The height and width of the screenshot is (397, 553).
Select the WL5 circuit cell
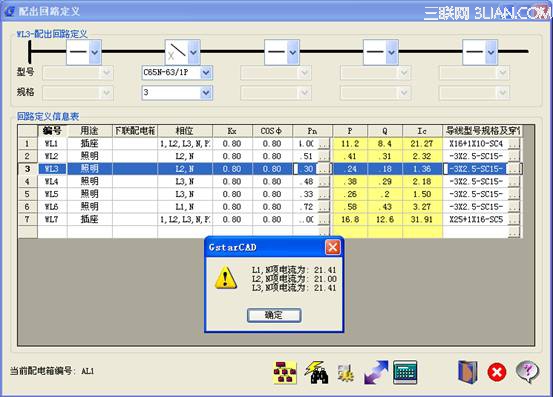(52, 194)
